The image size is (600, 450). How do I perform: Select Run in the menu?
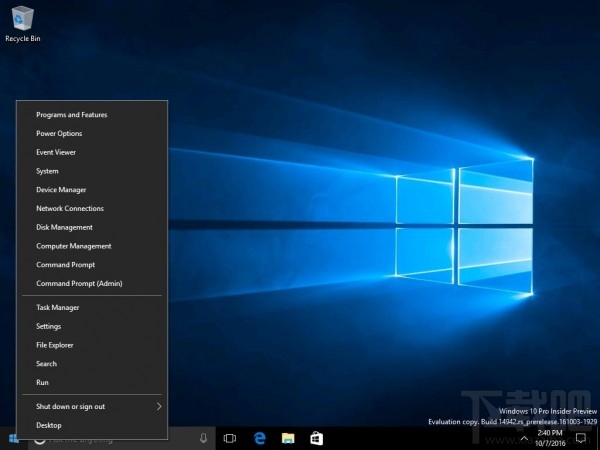point(92,383)
